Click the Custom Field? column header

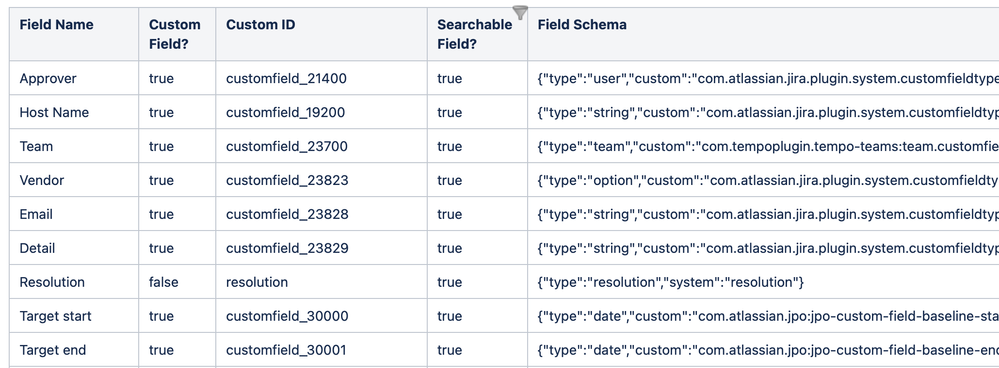click(175, 34)
